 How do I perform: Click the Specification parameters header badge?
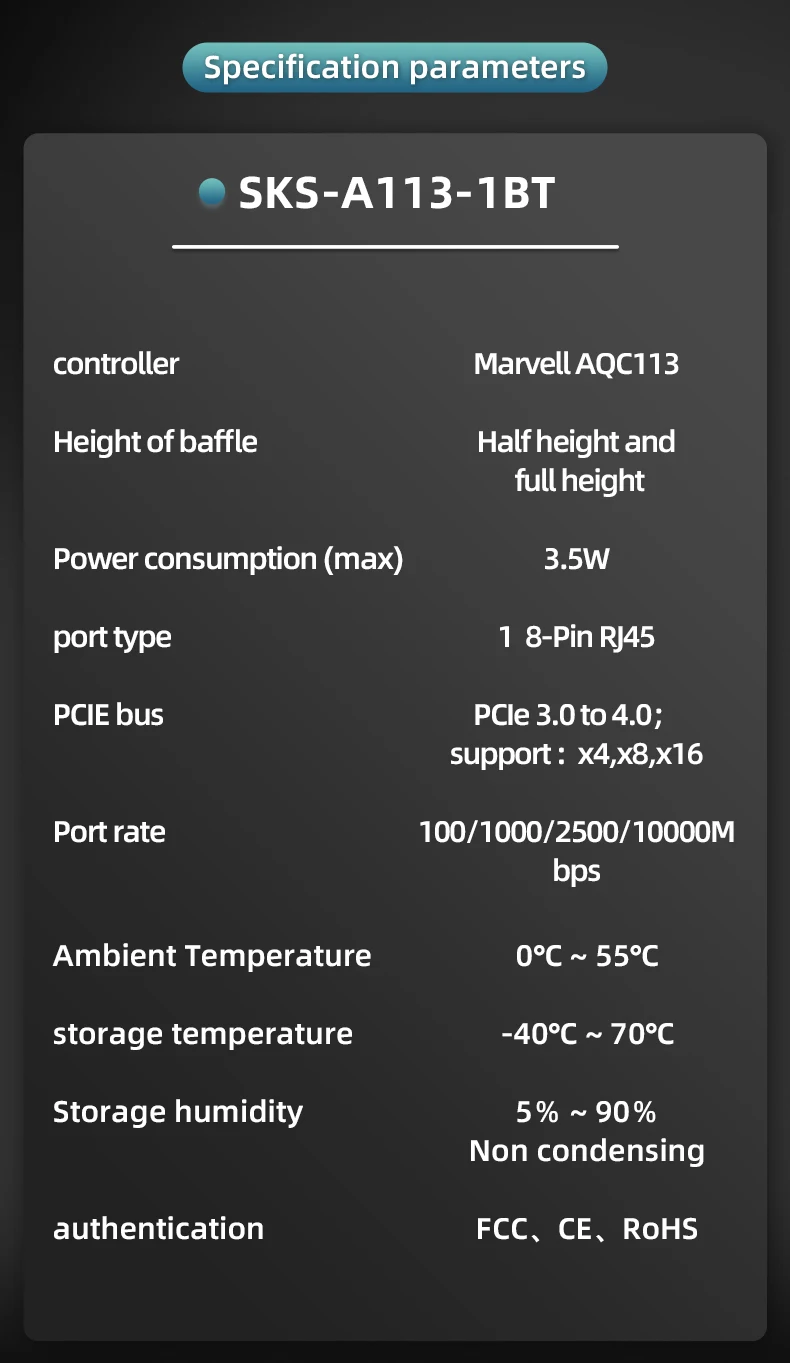[394, 68]
